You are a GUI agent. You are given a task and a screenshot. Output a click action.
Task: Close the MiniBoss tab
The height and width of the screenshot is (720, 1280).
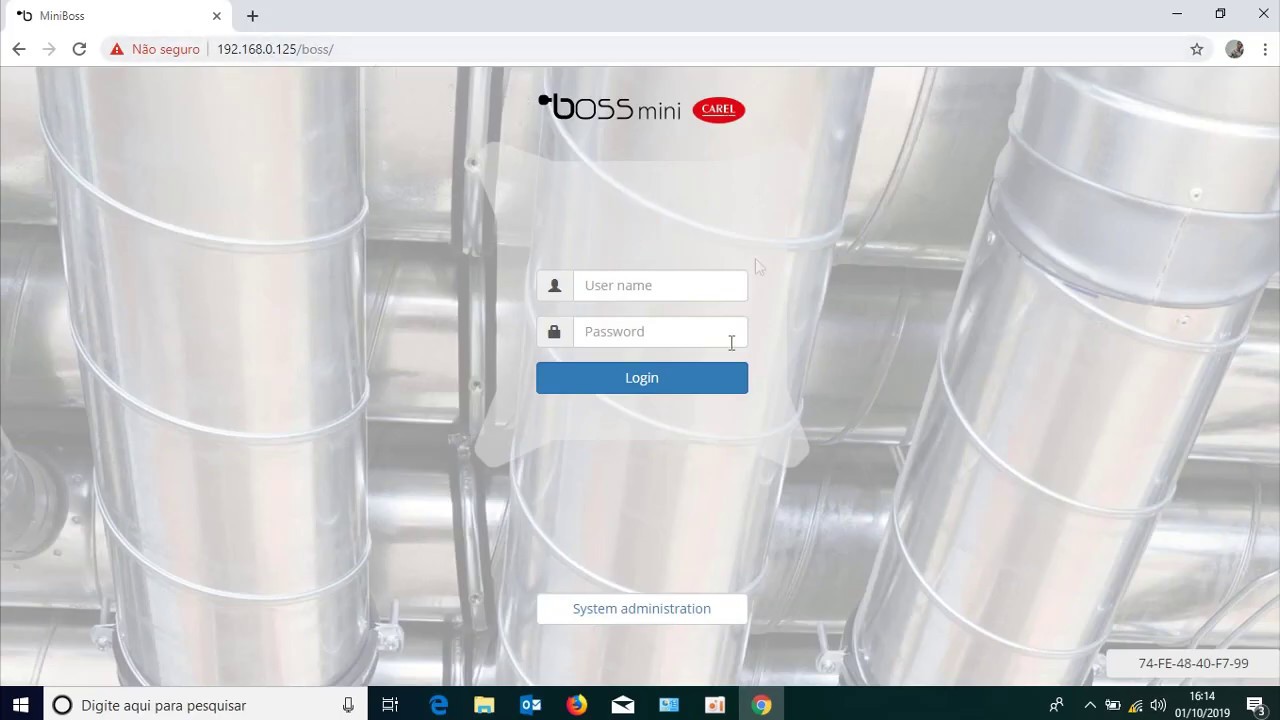[x=216, y=16]
